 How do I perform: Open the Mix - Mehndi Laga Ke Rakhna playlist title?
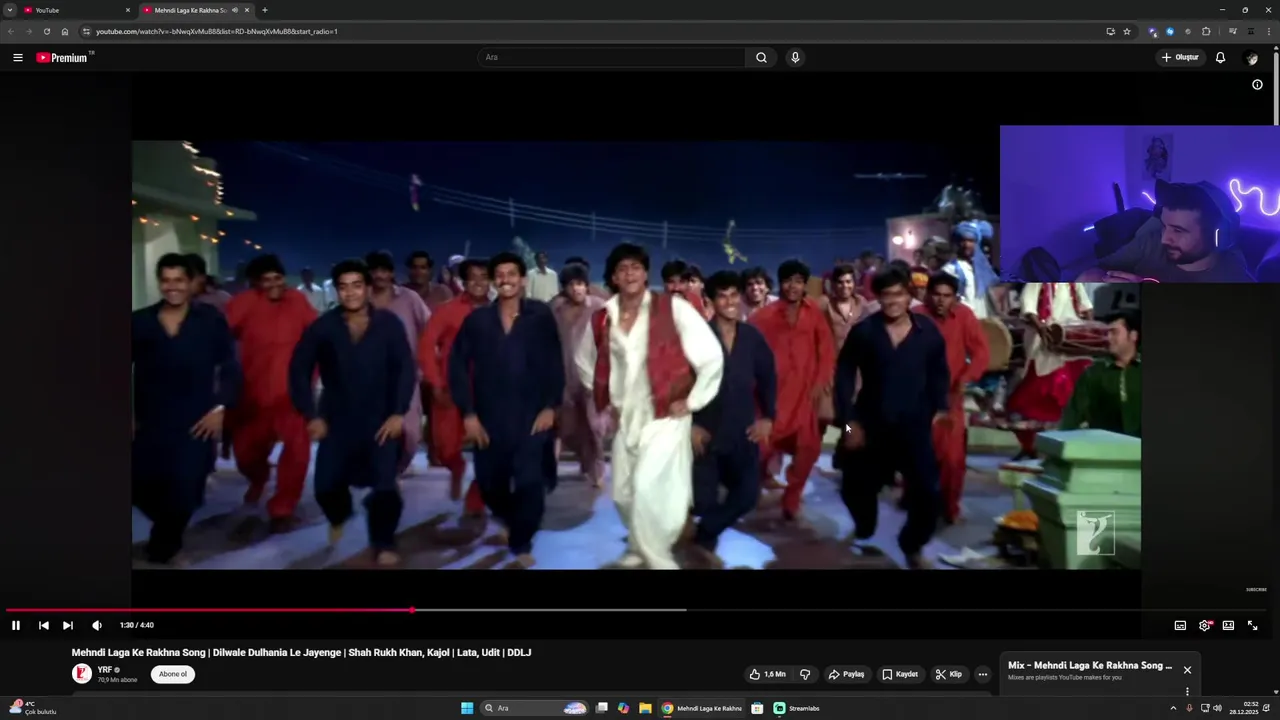click(1090, 665)
